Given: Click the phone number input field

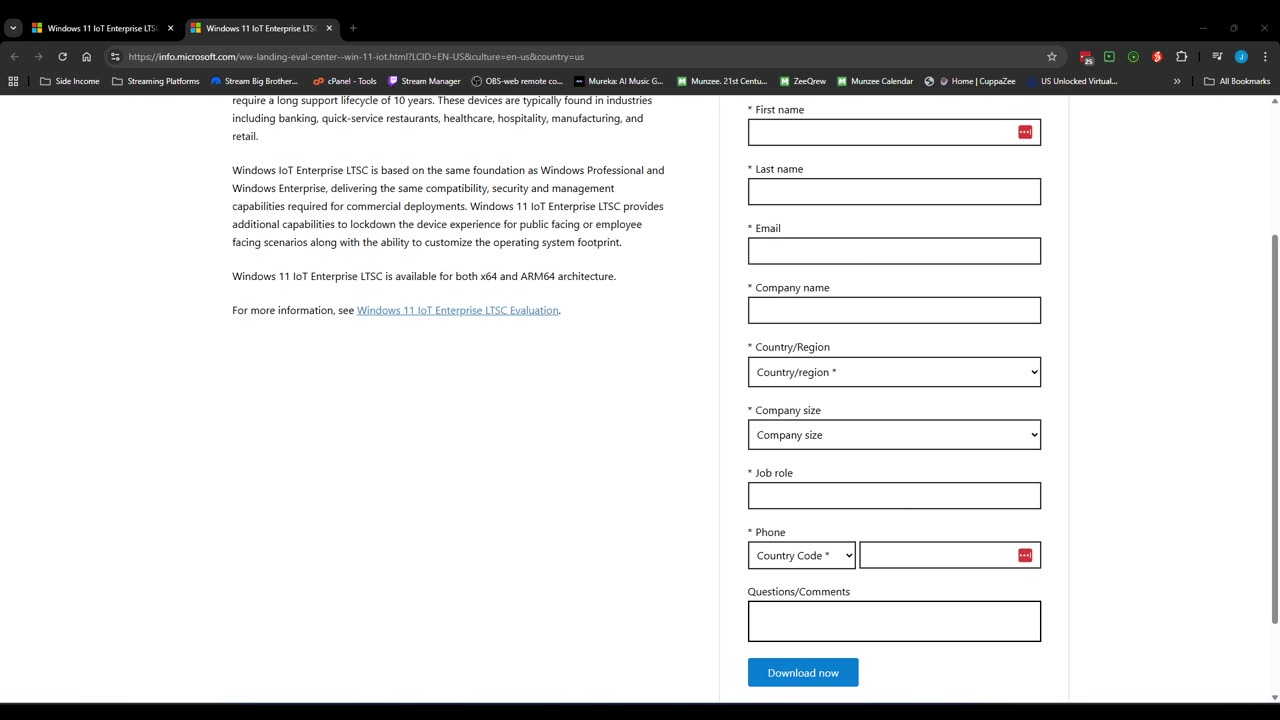Looking at the screenshot, I should [950, 555].
